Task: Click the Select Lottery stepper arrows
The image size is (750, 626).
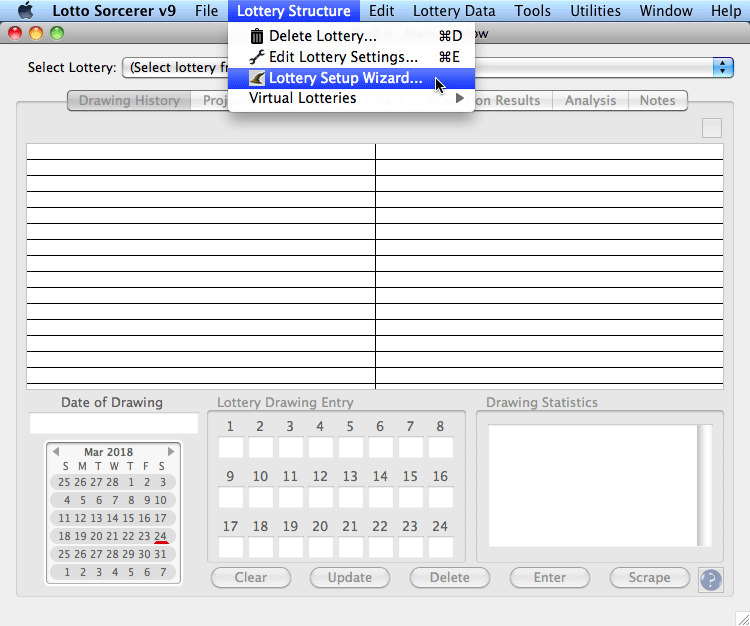Action: (723, 67)
